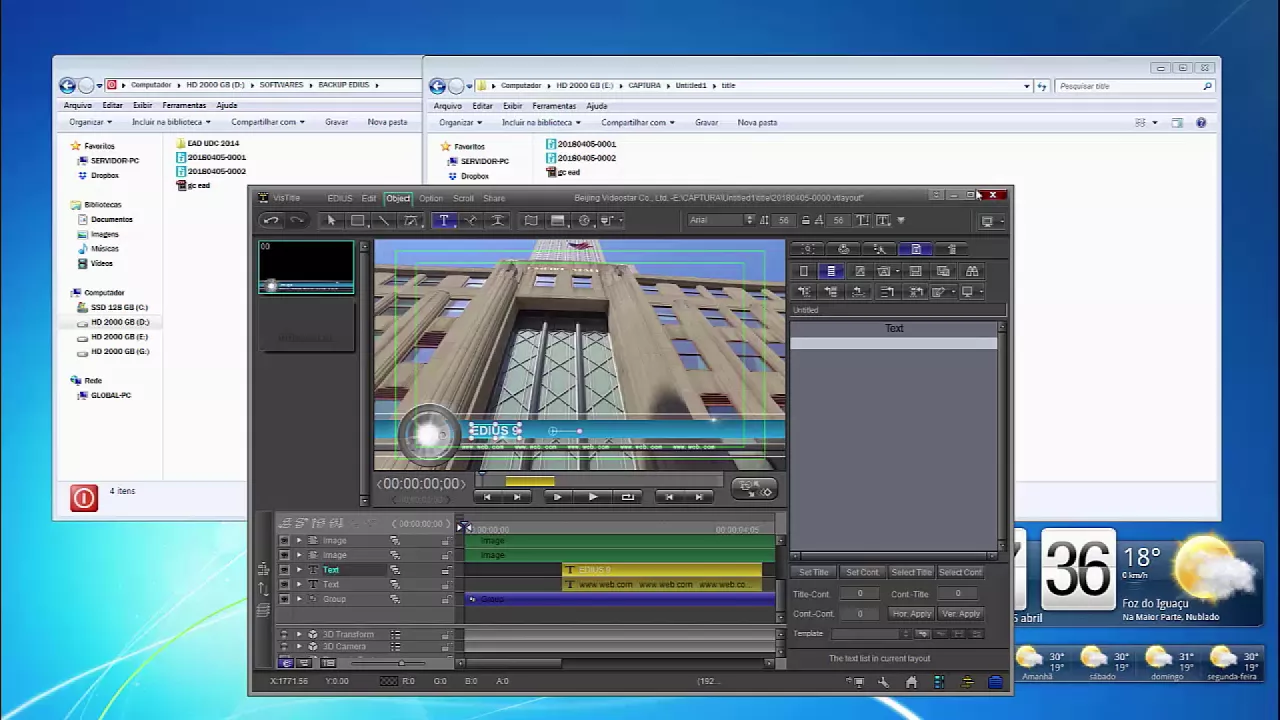Viewport: 1280px width, 720px height.
Task: Click the www.web.com text clip on timeline
Action: [662, 584]
